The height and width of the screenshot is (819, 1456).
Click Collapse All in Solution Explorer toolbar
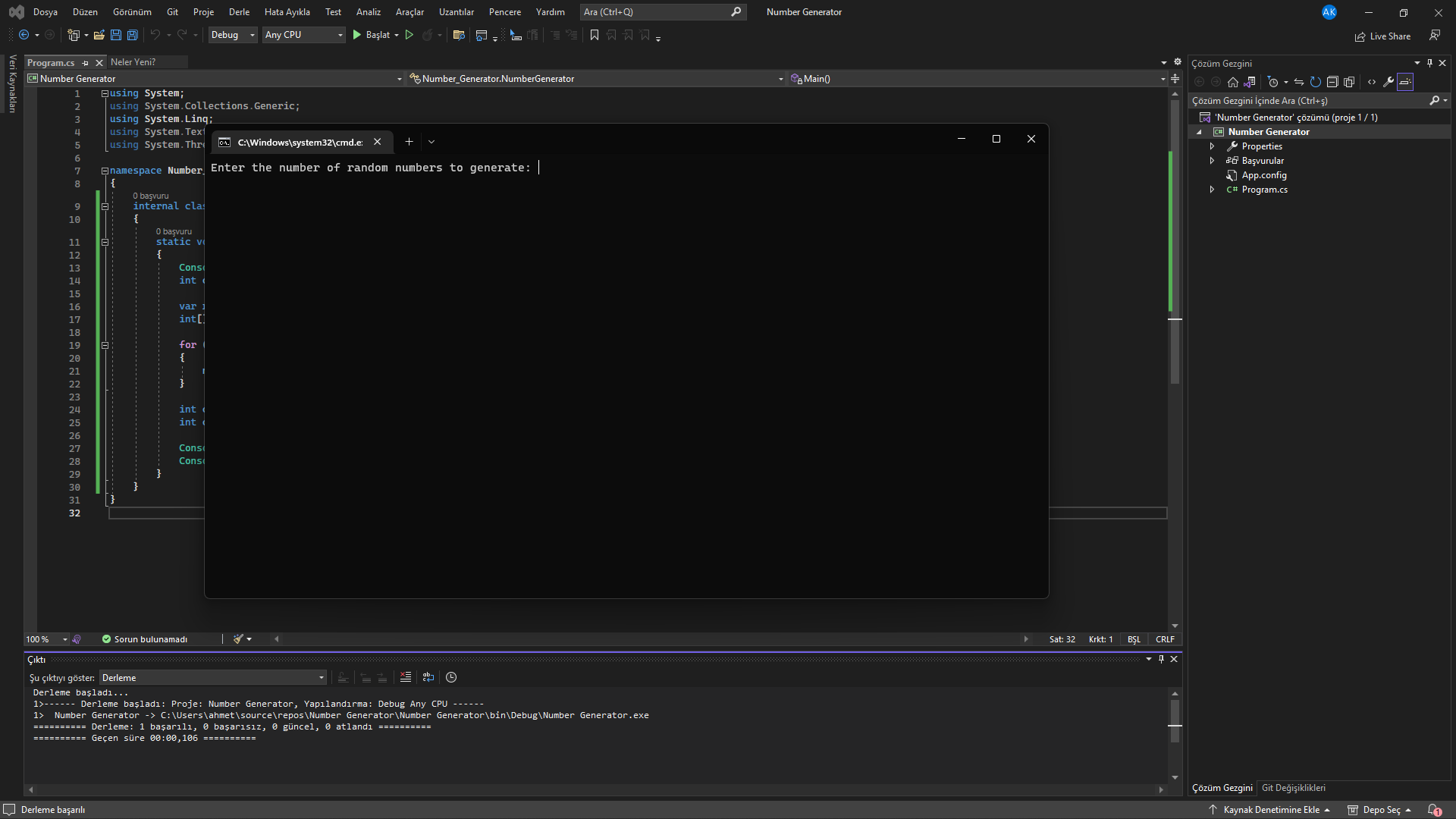1332,82
